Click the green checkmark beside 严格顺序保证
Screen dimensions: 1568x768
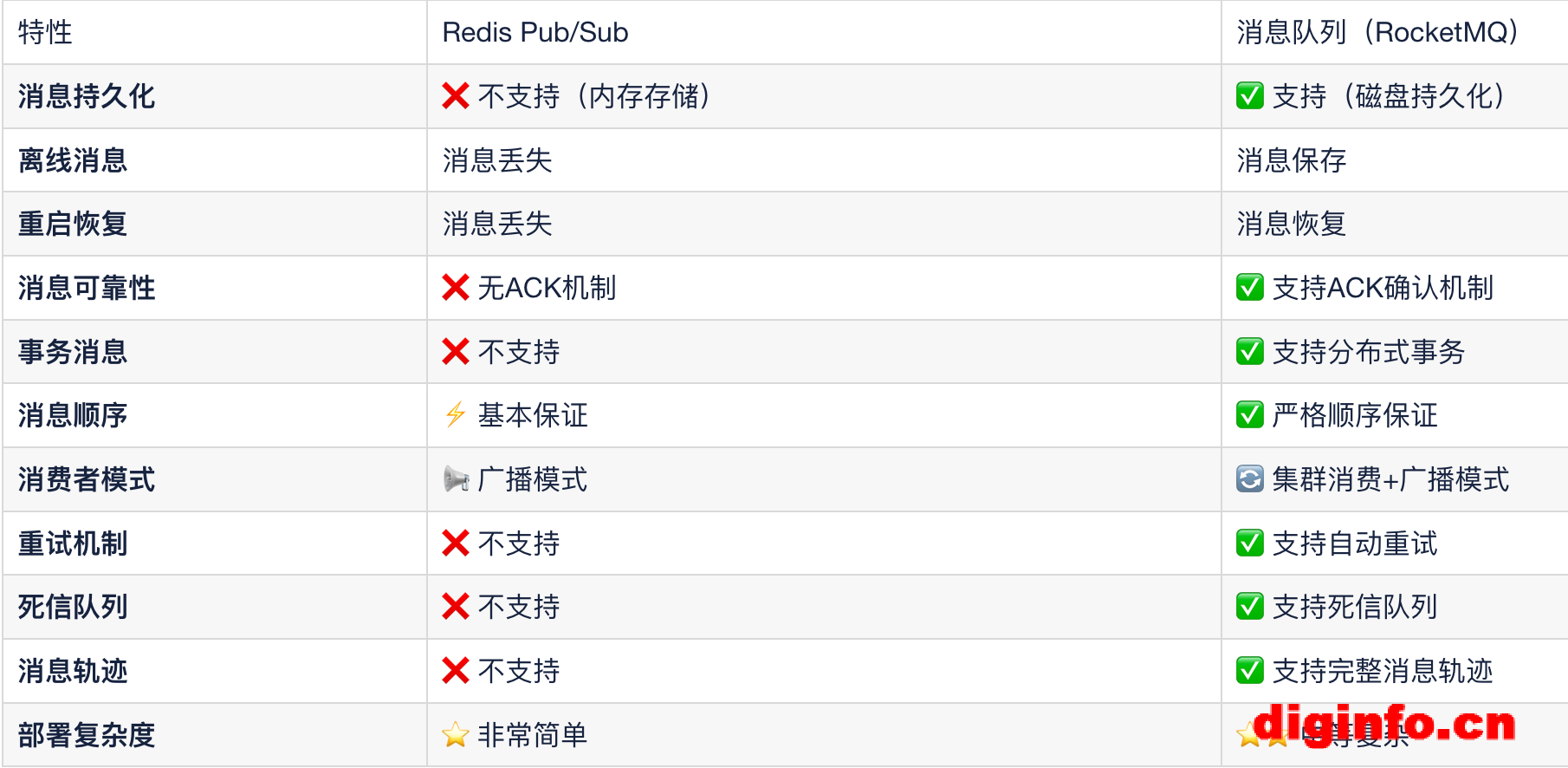point(1249,415)
